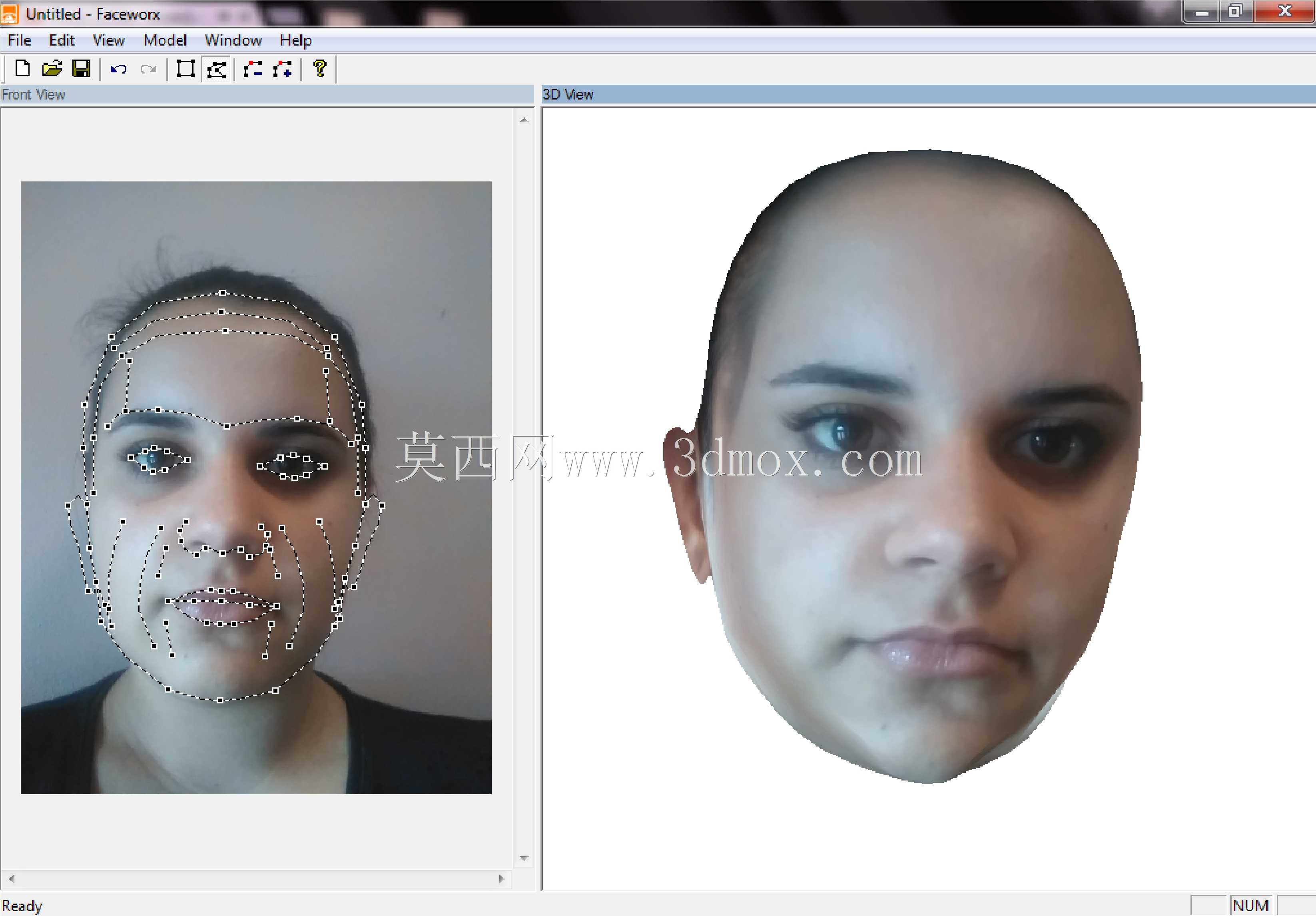The width and height of the screenshot is (1316, 916).
Task: Choose the add point tool
Action: coord(283,69)
